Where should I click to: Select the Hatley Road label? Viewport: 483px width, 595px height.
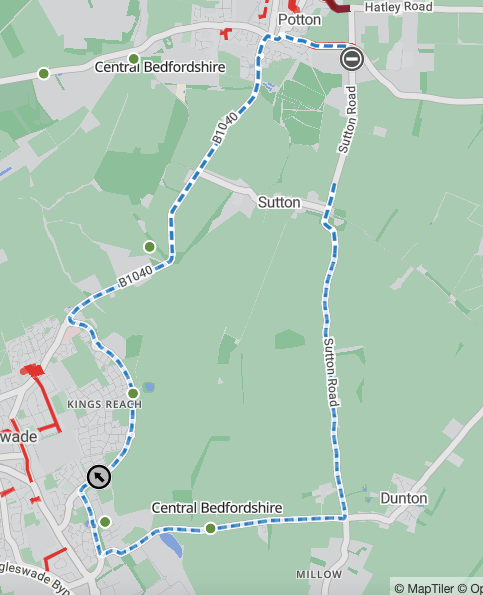tap(398, 7)
